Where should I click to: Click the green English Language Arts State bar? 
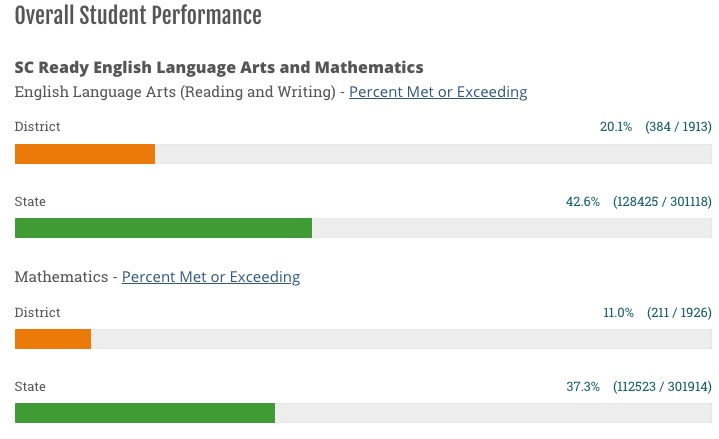(x=163, y=228)
